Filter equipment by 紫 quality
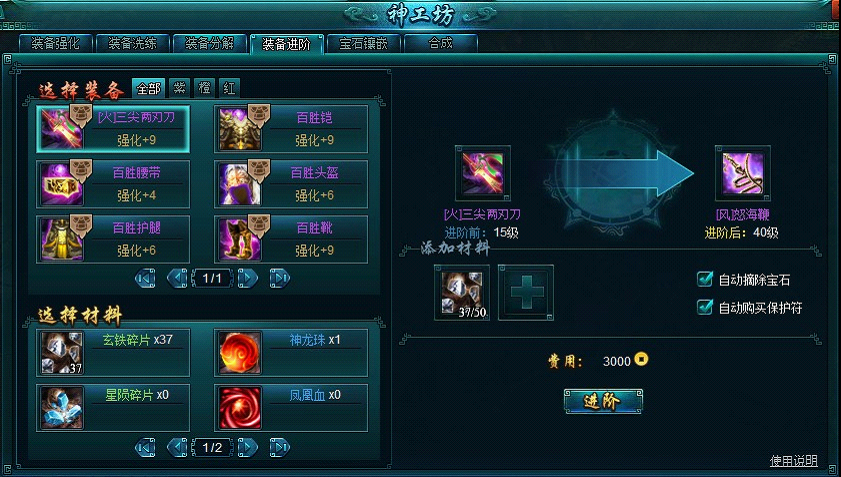The height and width of the screenshot is (477, 841). [179, 88]
